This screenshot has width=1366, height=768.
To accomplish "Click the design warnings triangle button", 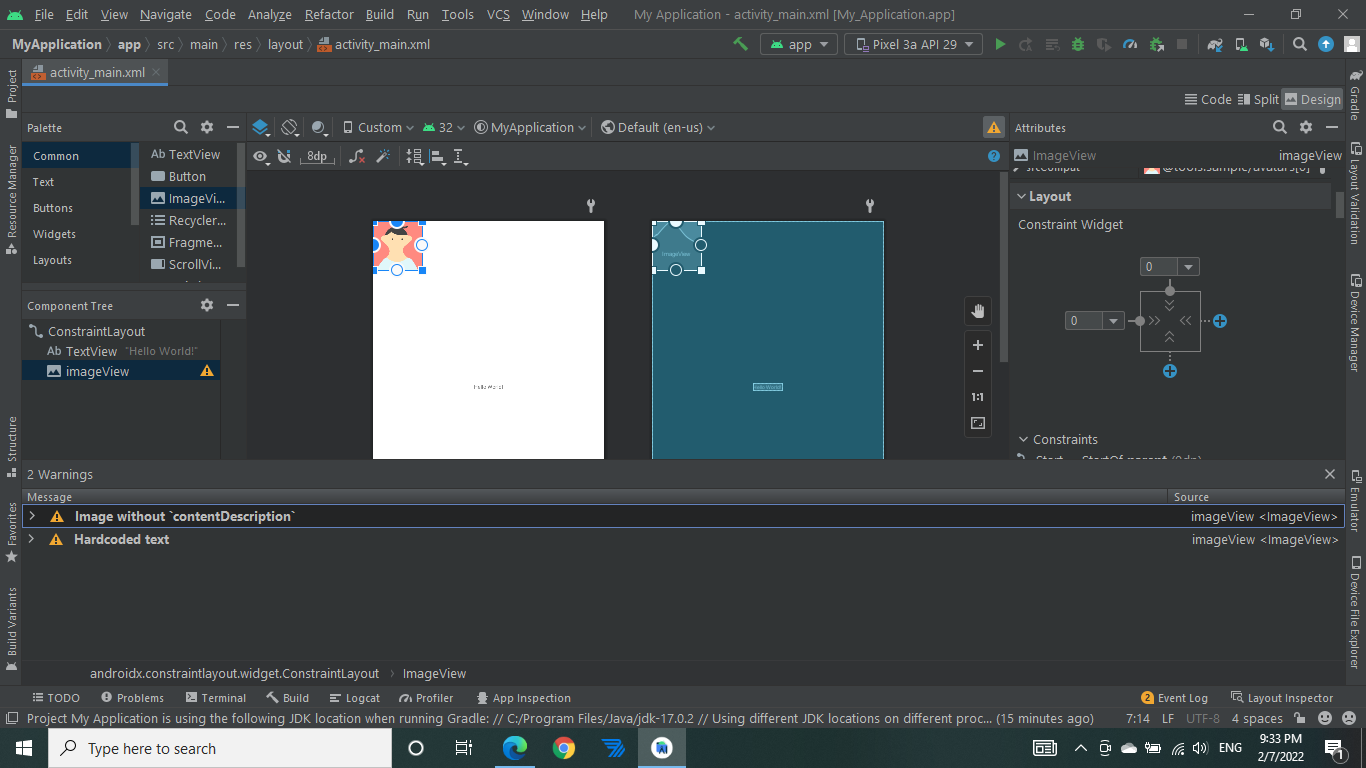I will tap(994, 127).
